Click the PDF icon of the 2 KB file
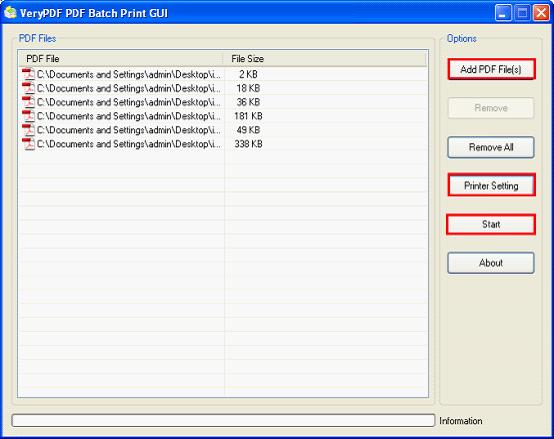 coord(28,75)
